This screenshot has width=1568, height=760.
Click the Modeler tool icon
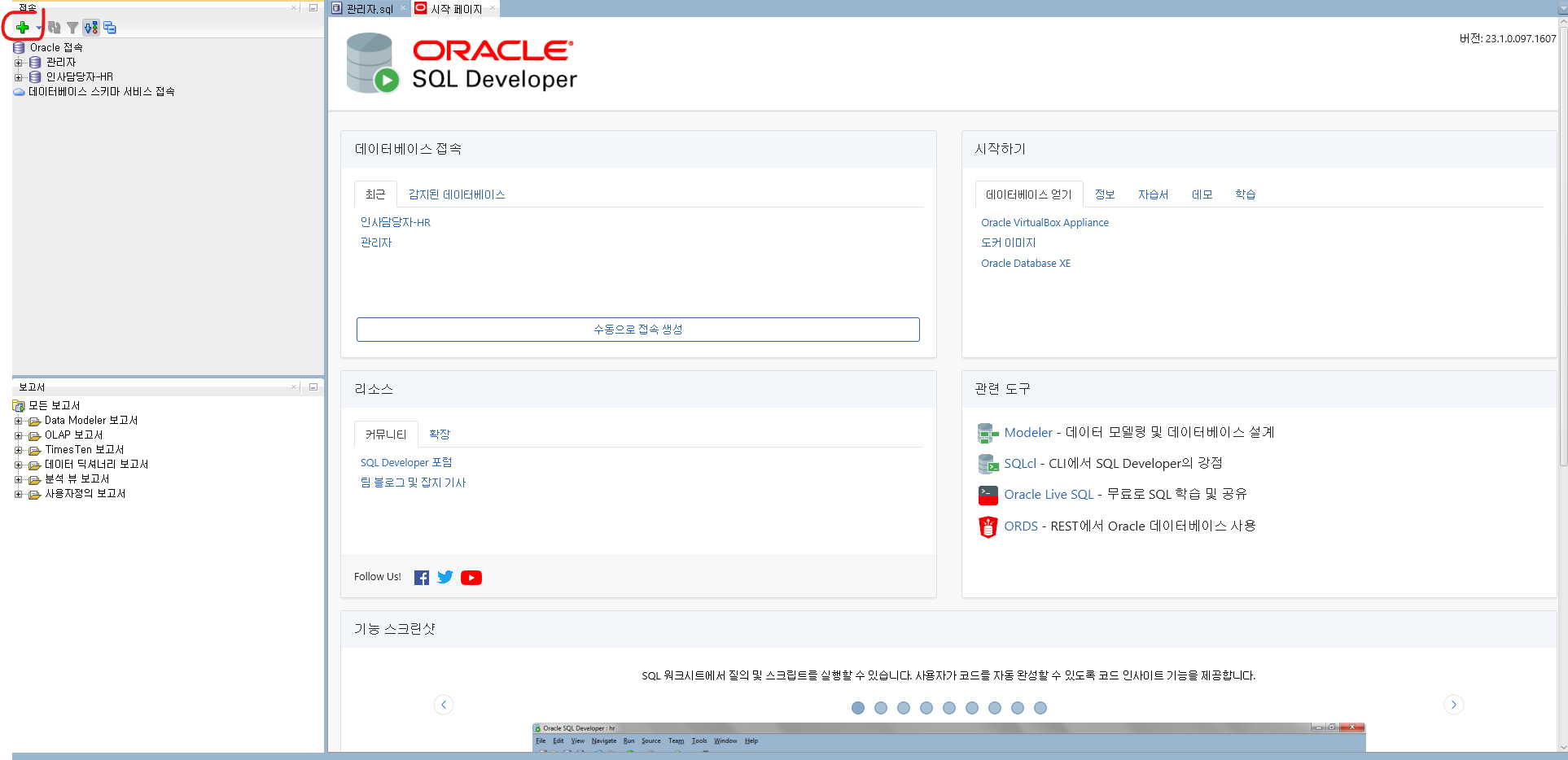pyautogui.click(x=988, y=433)
